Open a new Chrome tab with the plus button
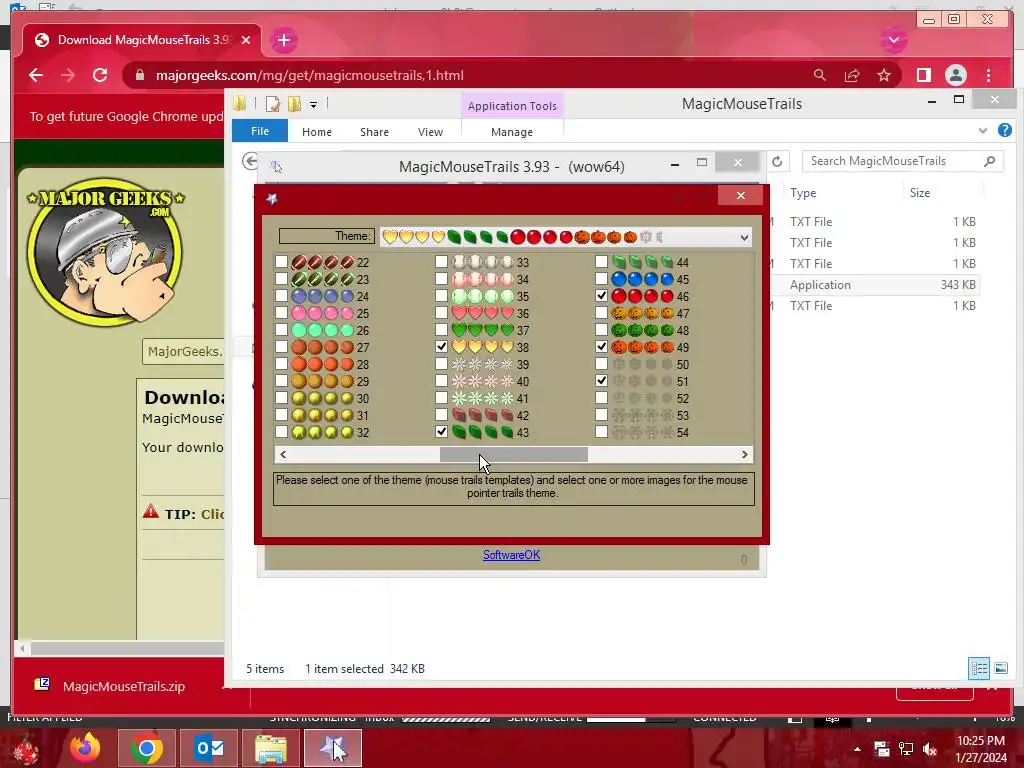The height and width of the screenshot is (768, 1024). click(x=283, y=40)
